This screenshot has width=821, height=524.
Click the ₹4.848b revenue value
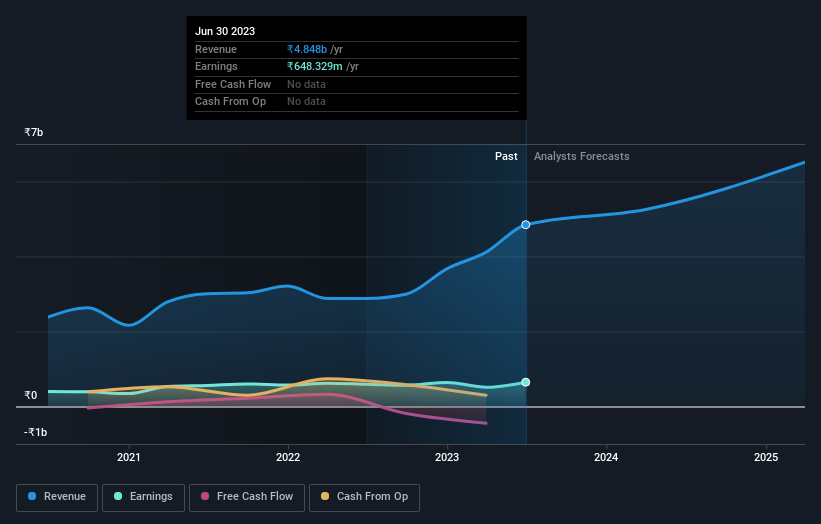click(x=307, y=49)
